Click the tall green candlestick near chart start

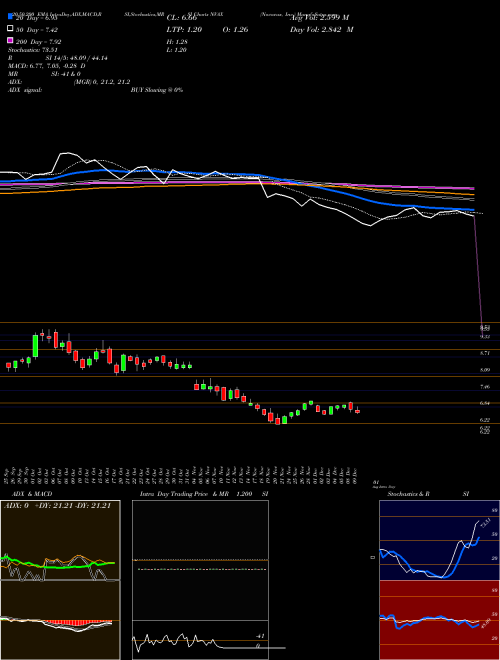tap(35, 346)
